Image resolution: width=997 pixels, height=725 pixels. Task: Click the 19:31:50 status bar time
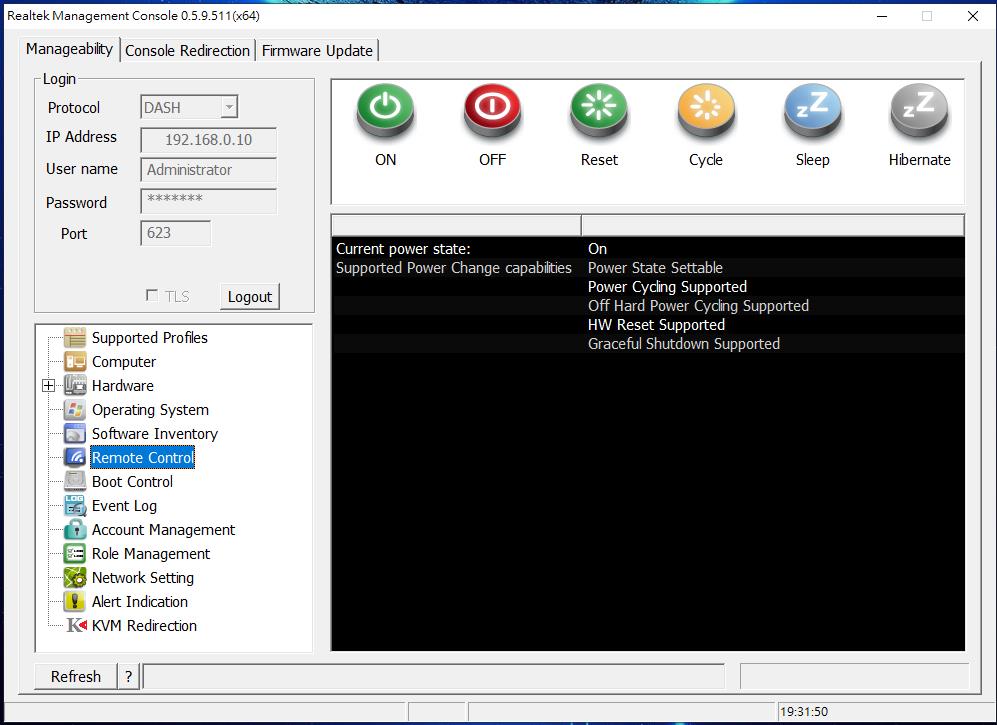(x=804, y=712)
